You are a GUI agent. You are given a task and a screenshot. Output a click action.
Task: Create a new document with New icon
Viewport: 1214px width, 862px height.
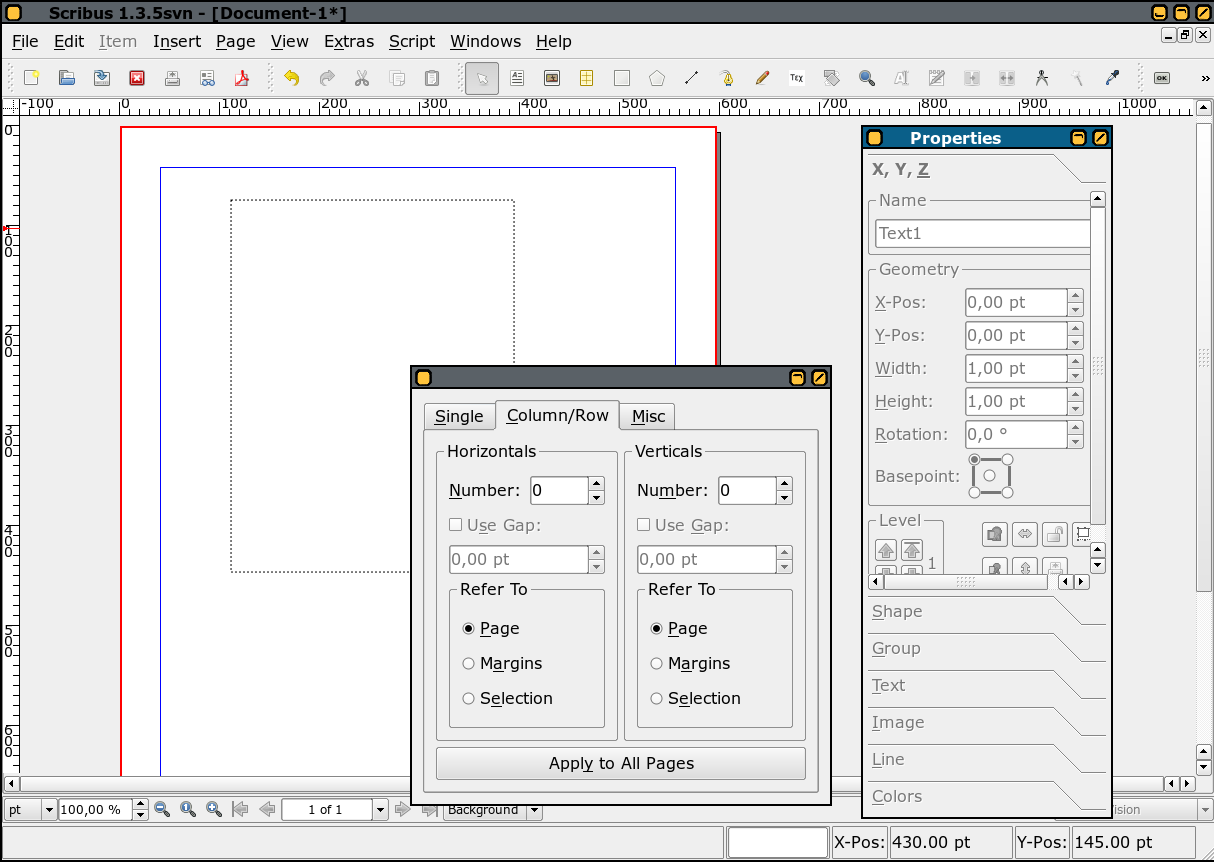click(32, 78)
